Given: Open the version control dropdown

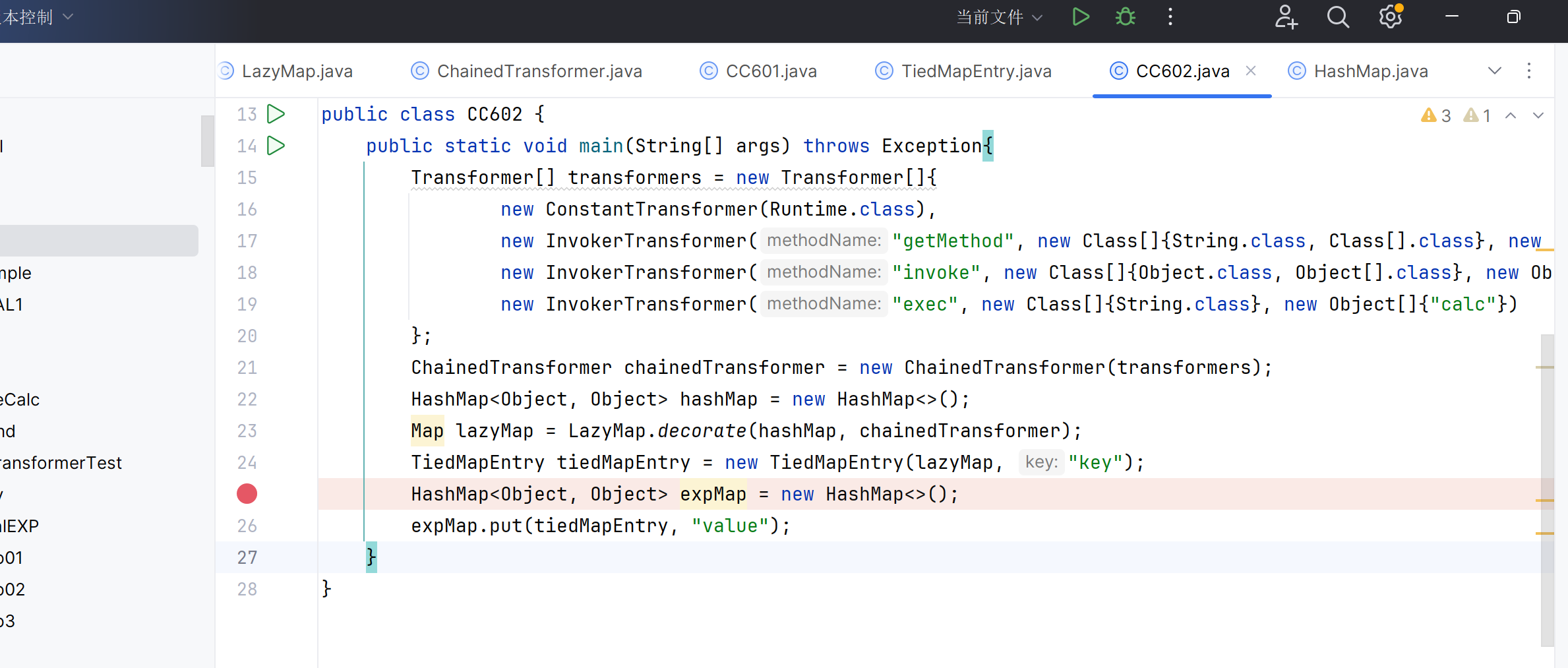Looking at the screenshot, I should 36,17.
